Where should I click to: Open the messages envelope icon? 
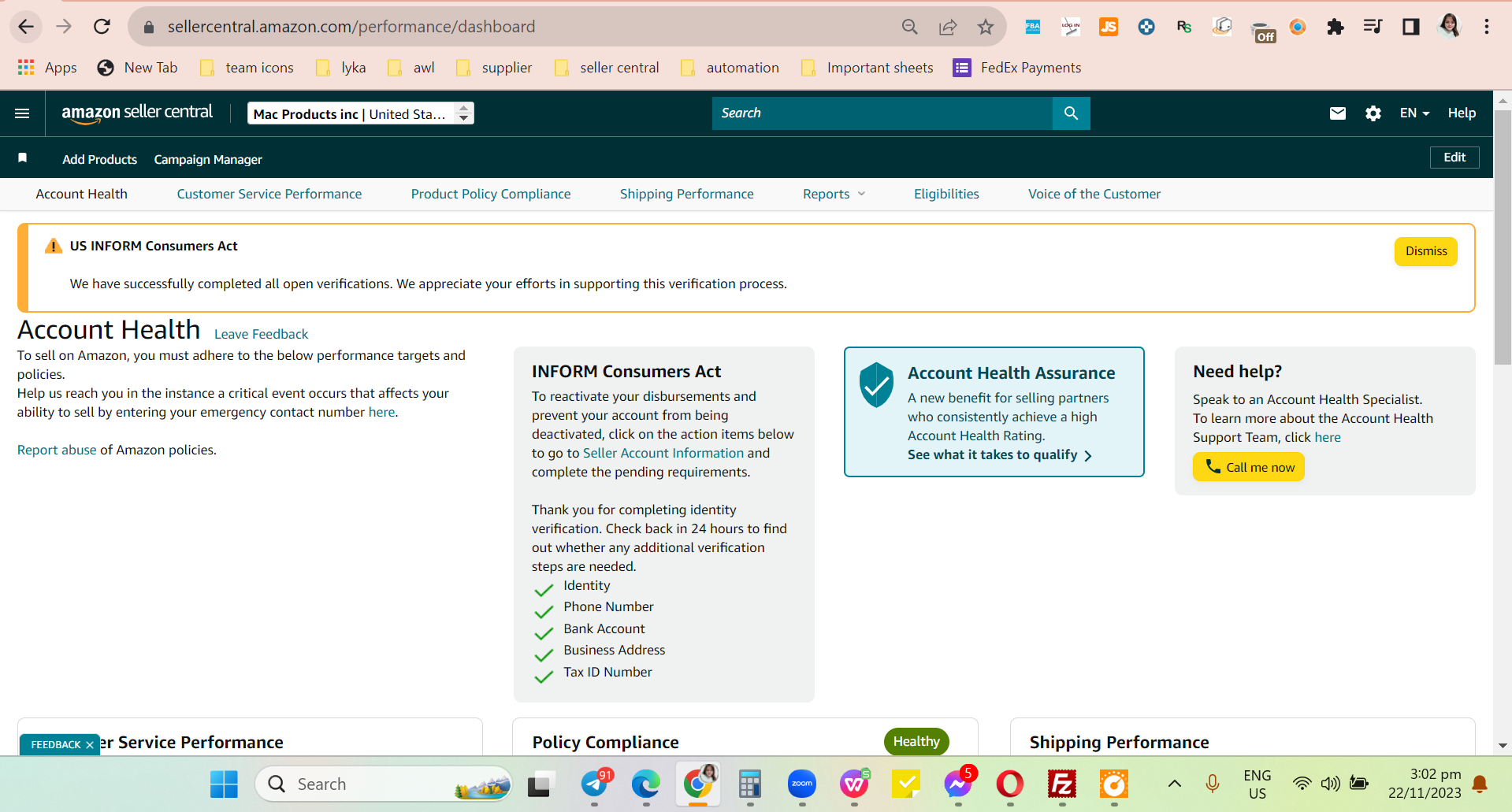[1337, 113]
